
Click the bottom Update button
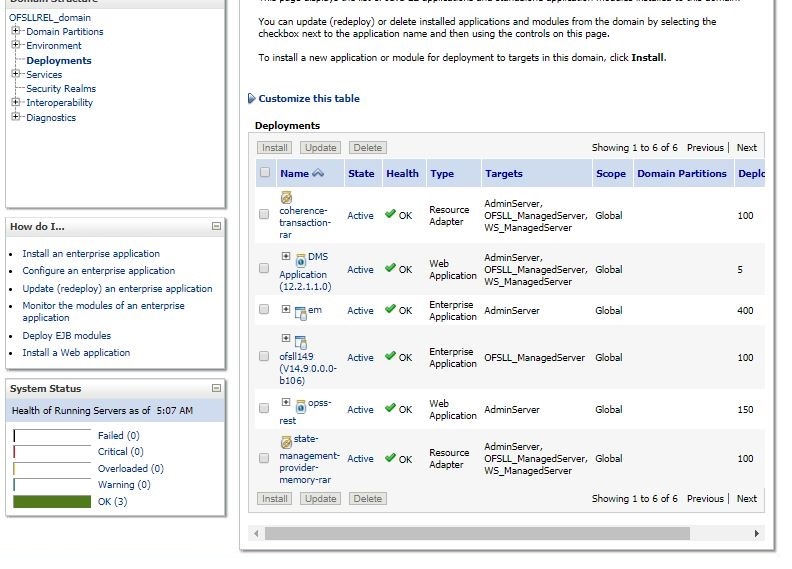pos(320,498)
